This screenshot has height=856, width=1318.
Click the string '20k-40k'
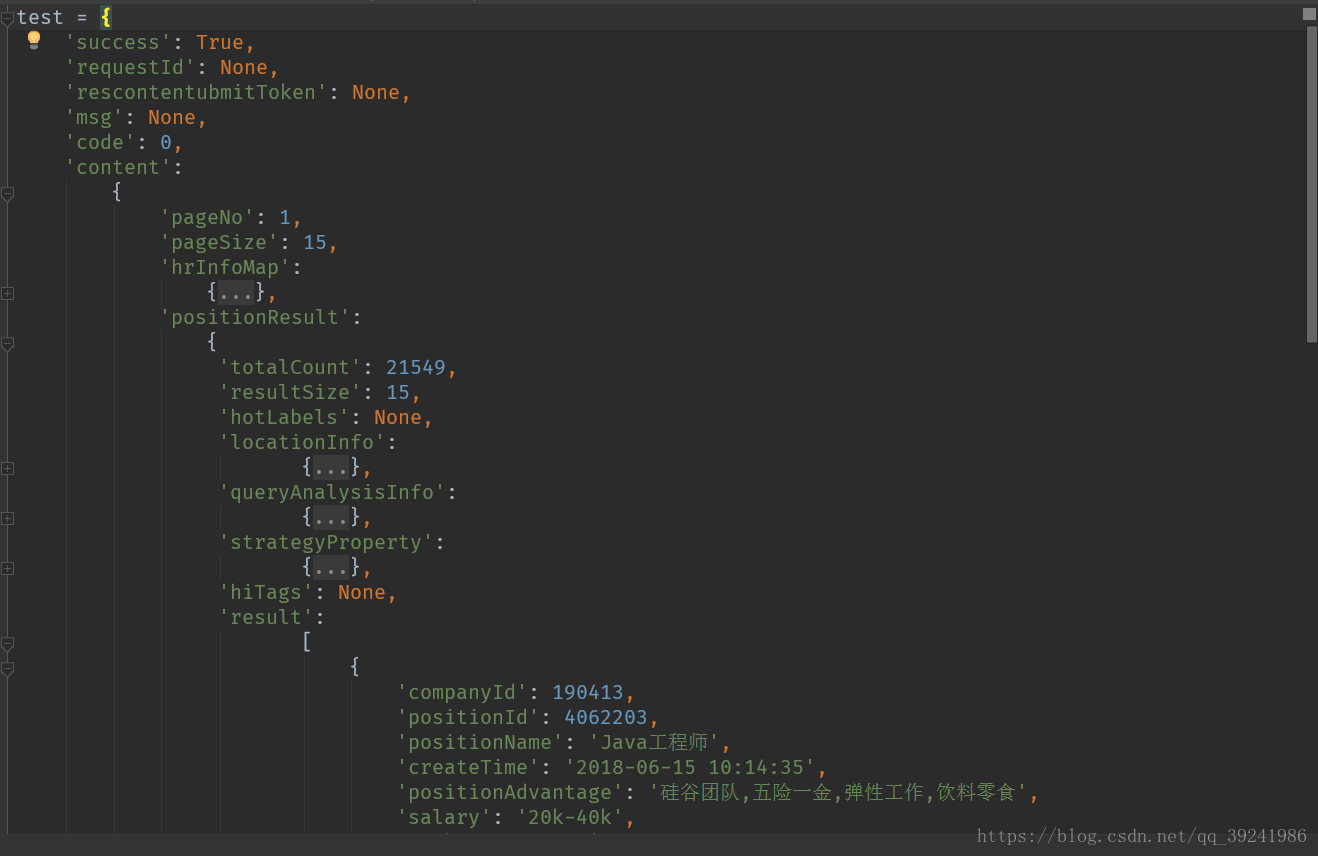click(x=570, y=817)
